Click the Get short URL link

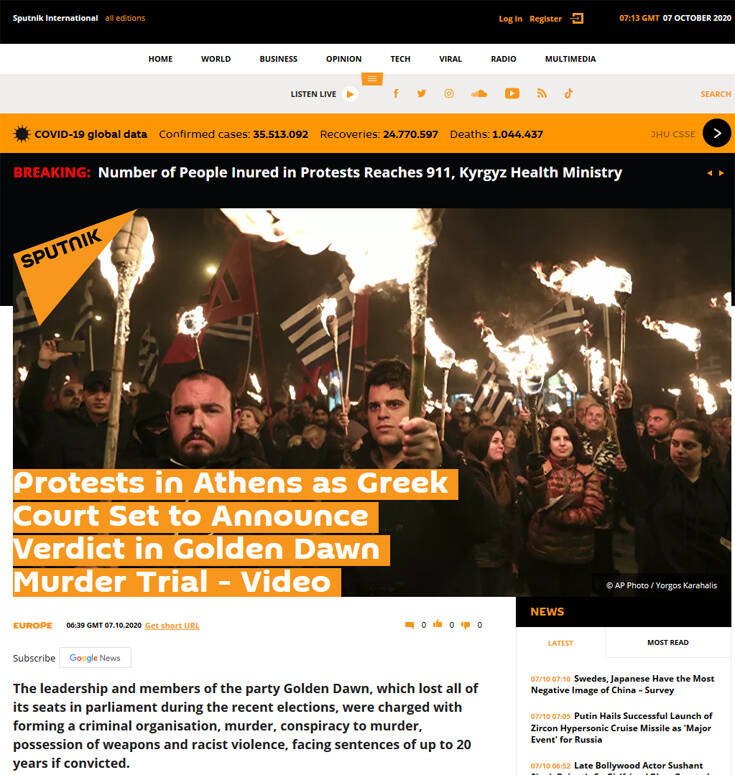pos(172,626)
